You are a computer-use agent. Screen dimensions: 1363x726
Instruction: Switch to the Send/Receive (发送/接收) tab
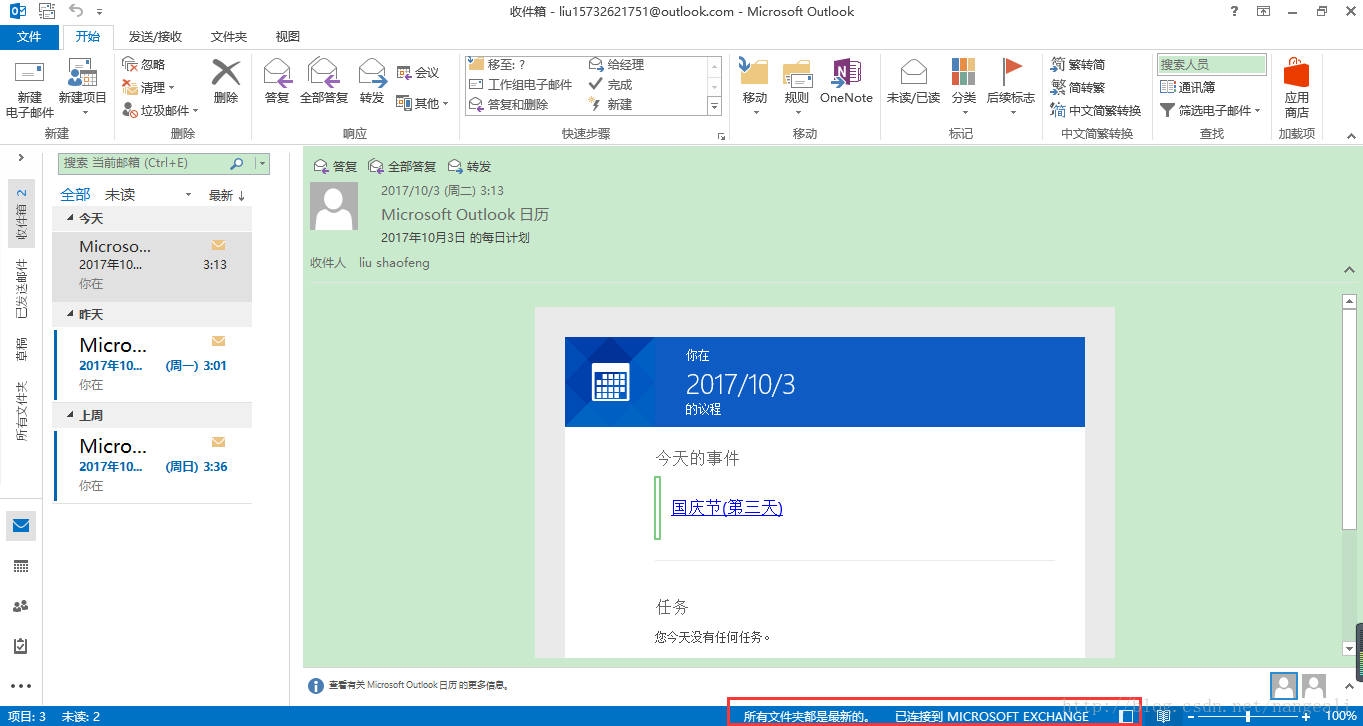coord(155,36)
